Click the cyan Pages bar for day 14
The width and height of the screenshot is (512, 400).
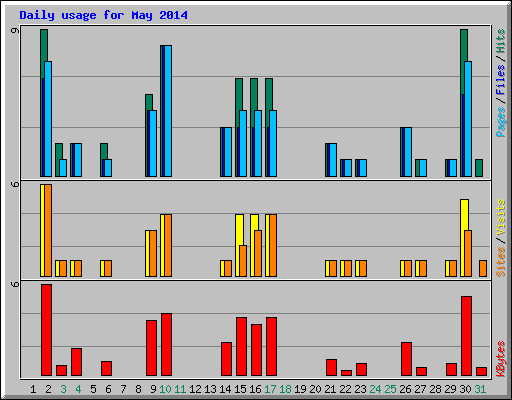tap(228, 152)
